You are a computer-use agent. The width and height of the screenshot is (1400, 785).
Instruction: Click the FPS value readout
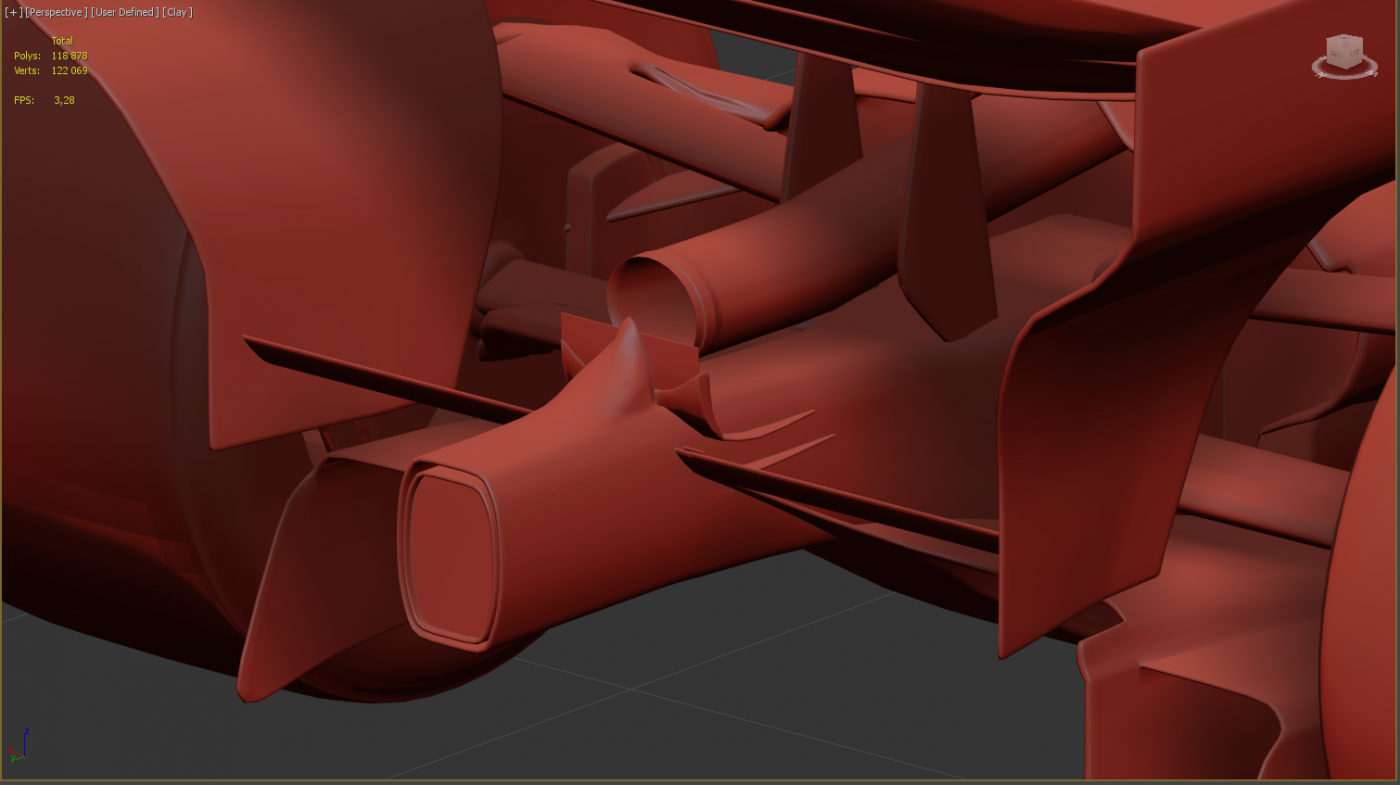tap(64, 100)
